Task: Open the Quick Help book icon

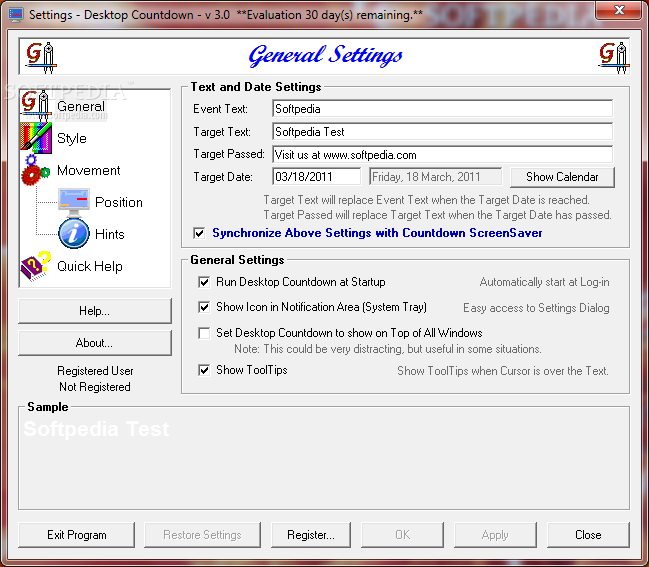Action: click(x=36, y=266)
